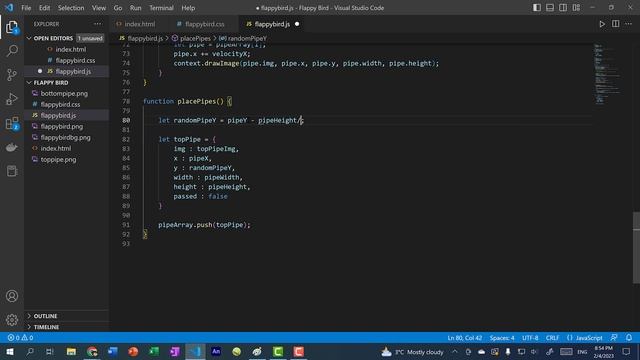The image size is (640, 360).
Task: Click the Run Code play icon
Action: tap(602, 24)
